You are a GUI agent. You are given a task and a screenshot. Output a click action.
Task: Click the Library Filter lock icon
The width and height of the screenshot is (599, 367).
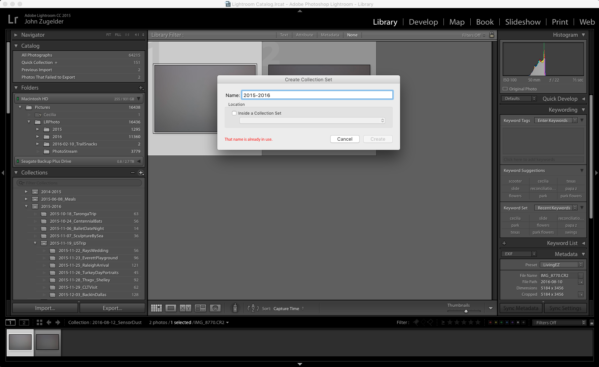click(492, 35)
